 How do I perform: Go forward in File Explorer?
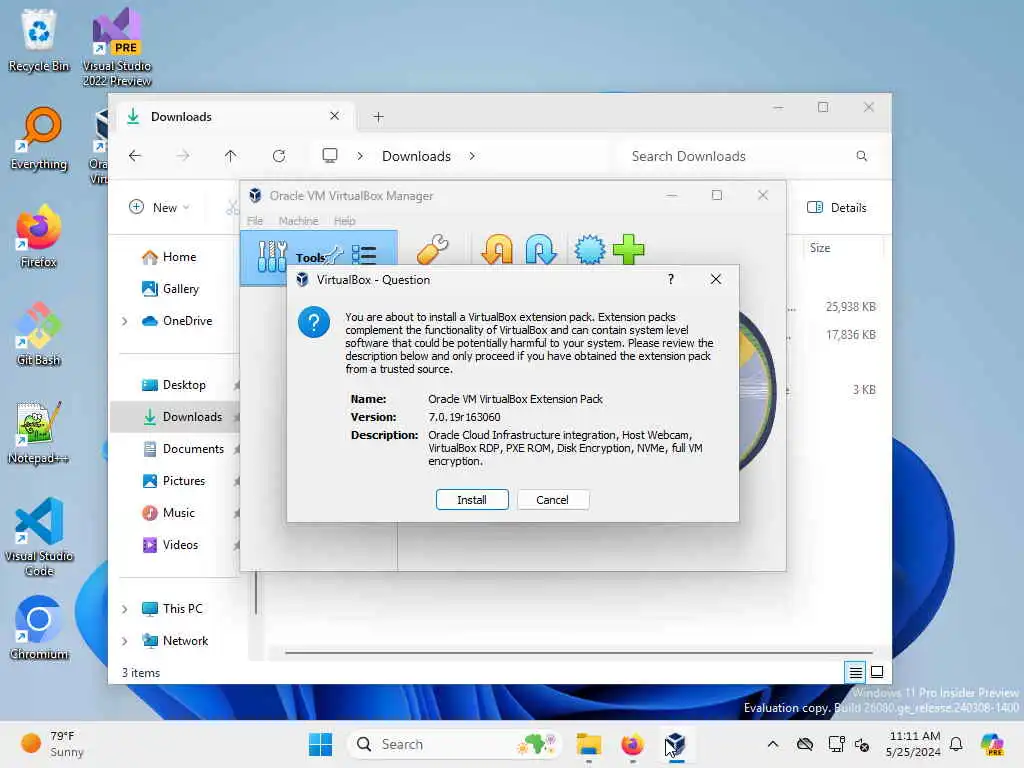coord(183,156)
